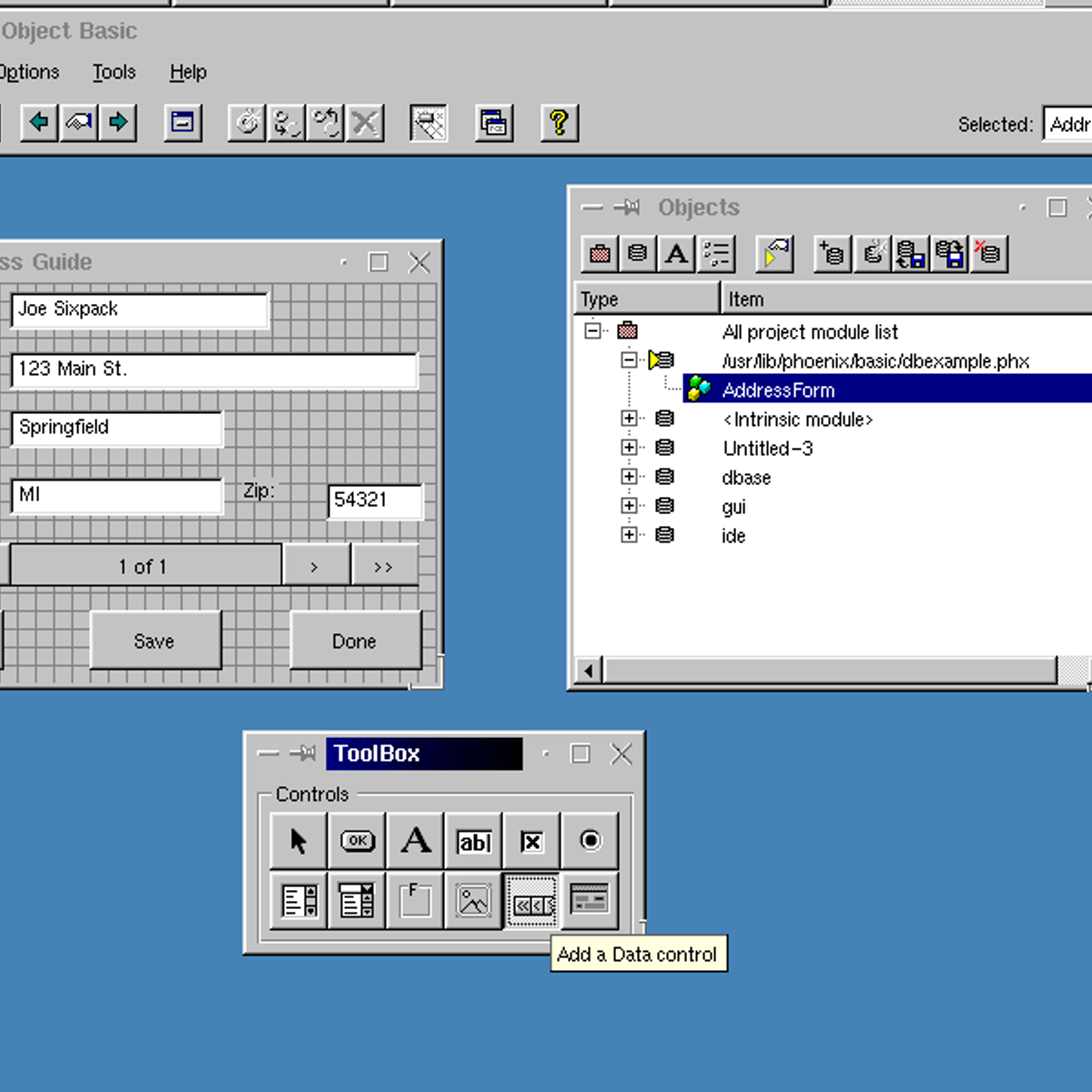The width and height of the screenshot is (1092, 1092).
Task: Open the Options menu
Action: pos(29,72)
